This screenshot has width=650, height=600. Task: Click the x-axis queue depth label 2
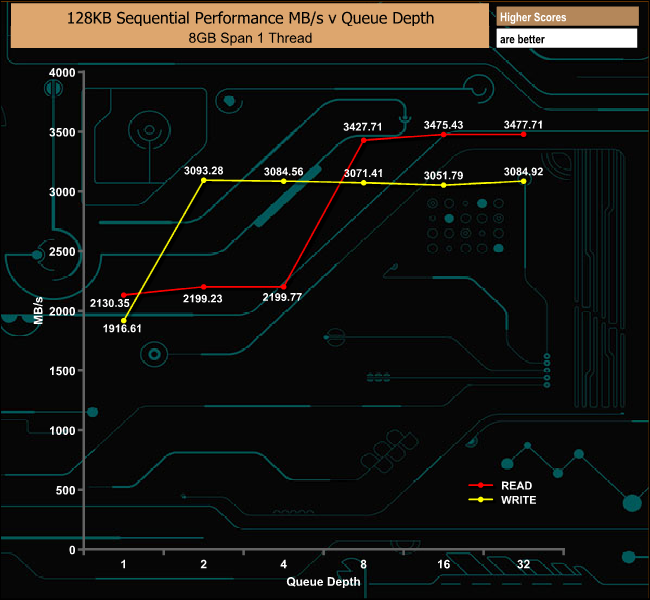pyautogui.click(x=204, y=564)
